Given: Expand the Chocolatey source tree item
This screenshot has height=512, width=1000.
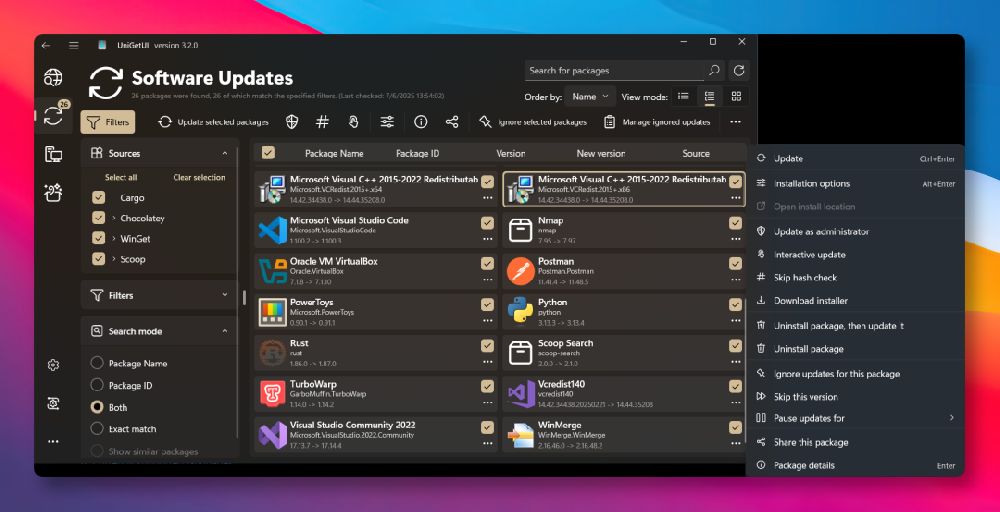Looking at the screenshot, I should 113,218.
